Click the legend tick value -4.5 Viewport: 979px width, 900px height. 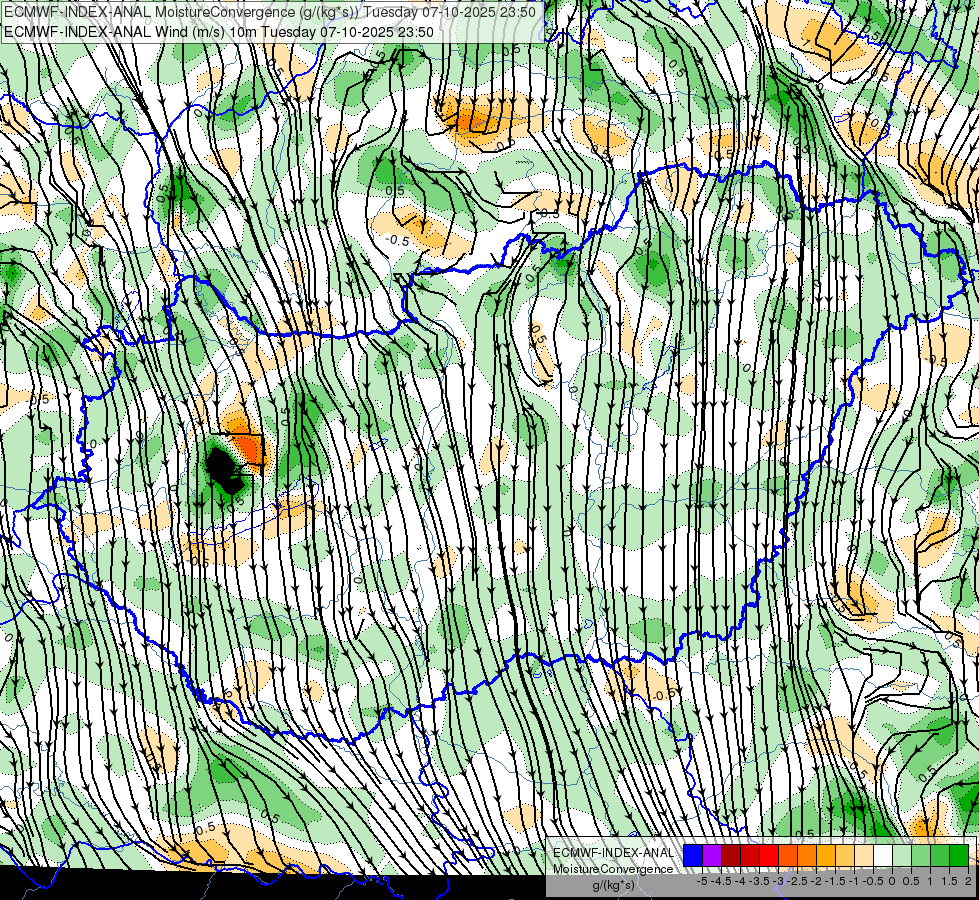coord(721,881)
